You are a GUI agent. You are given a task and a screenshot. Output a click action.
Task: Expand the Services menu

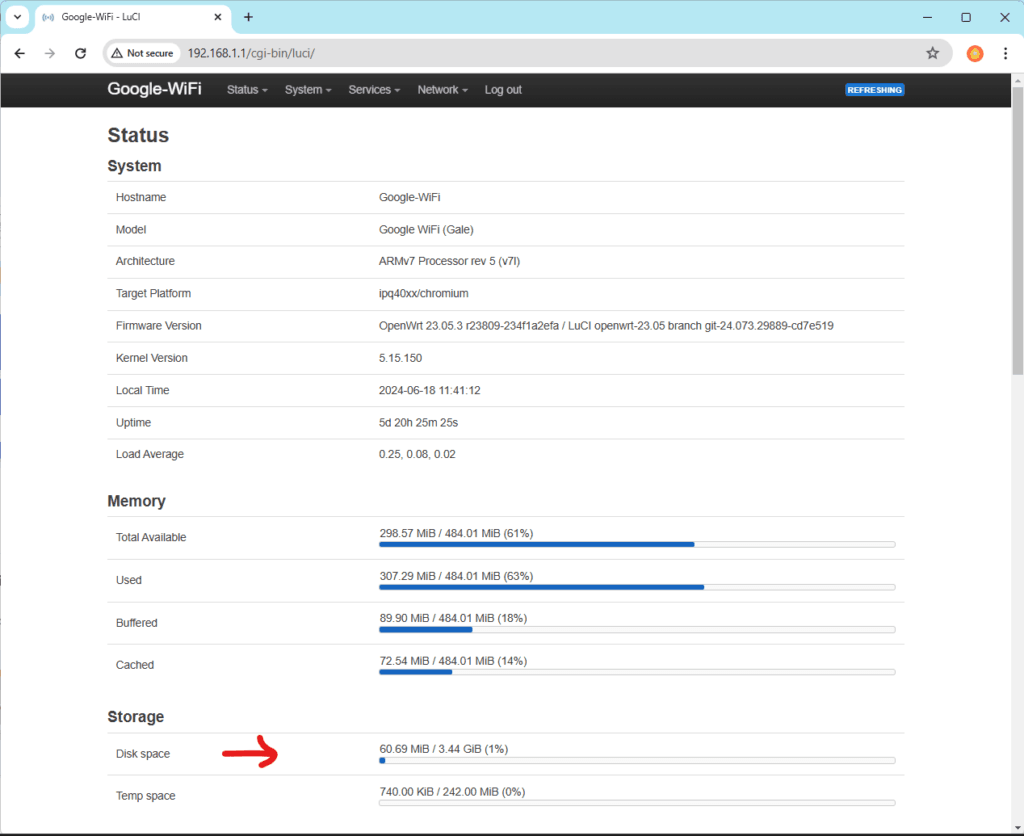[x=374, y=90]
